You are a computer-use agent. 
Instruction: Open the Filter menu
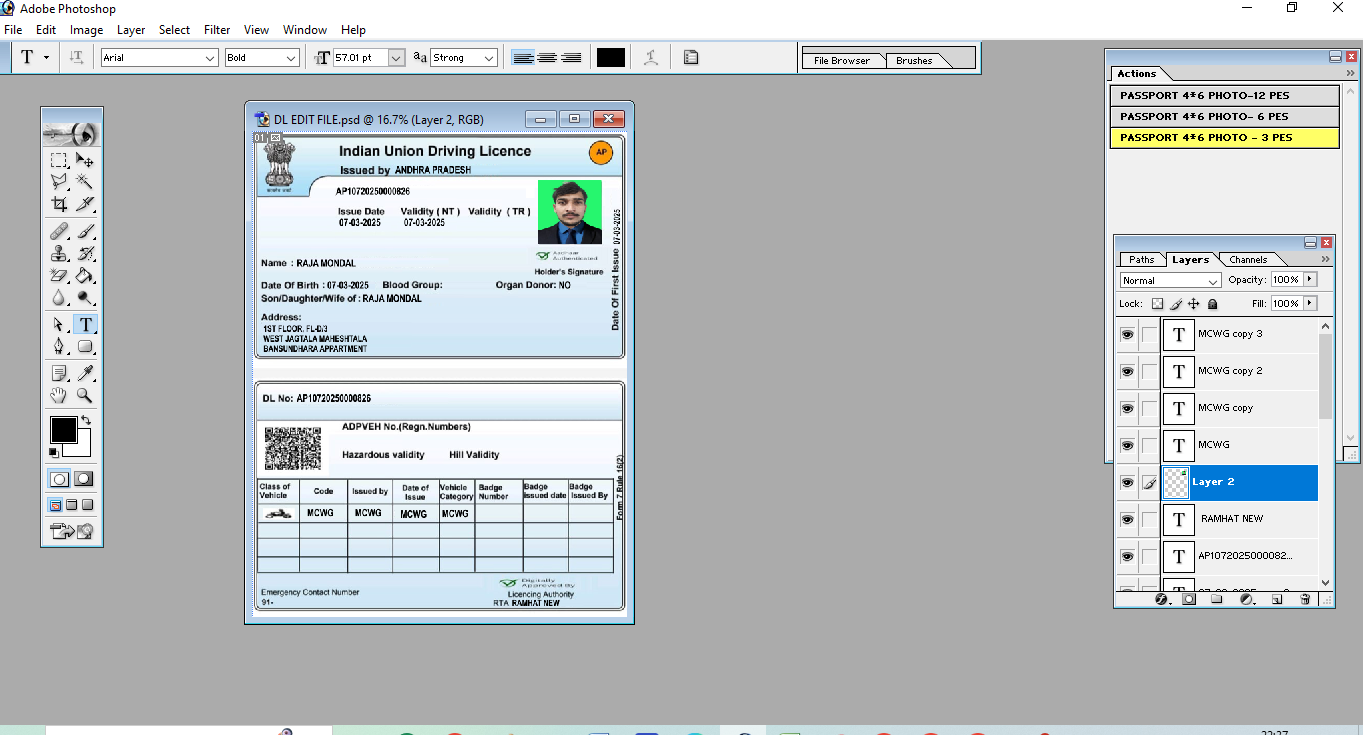point(217,30)
